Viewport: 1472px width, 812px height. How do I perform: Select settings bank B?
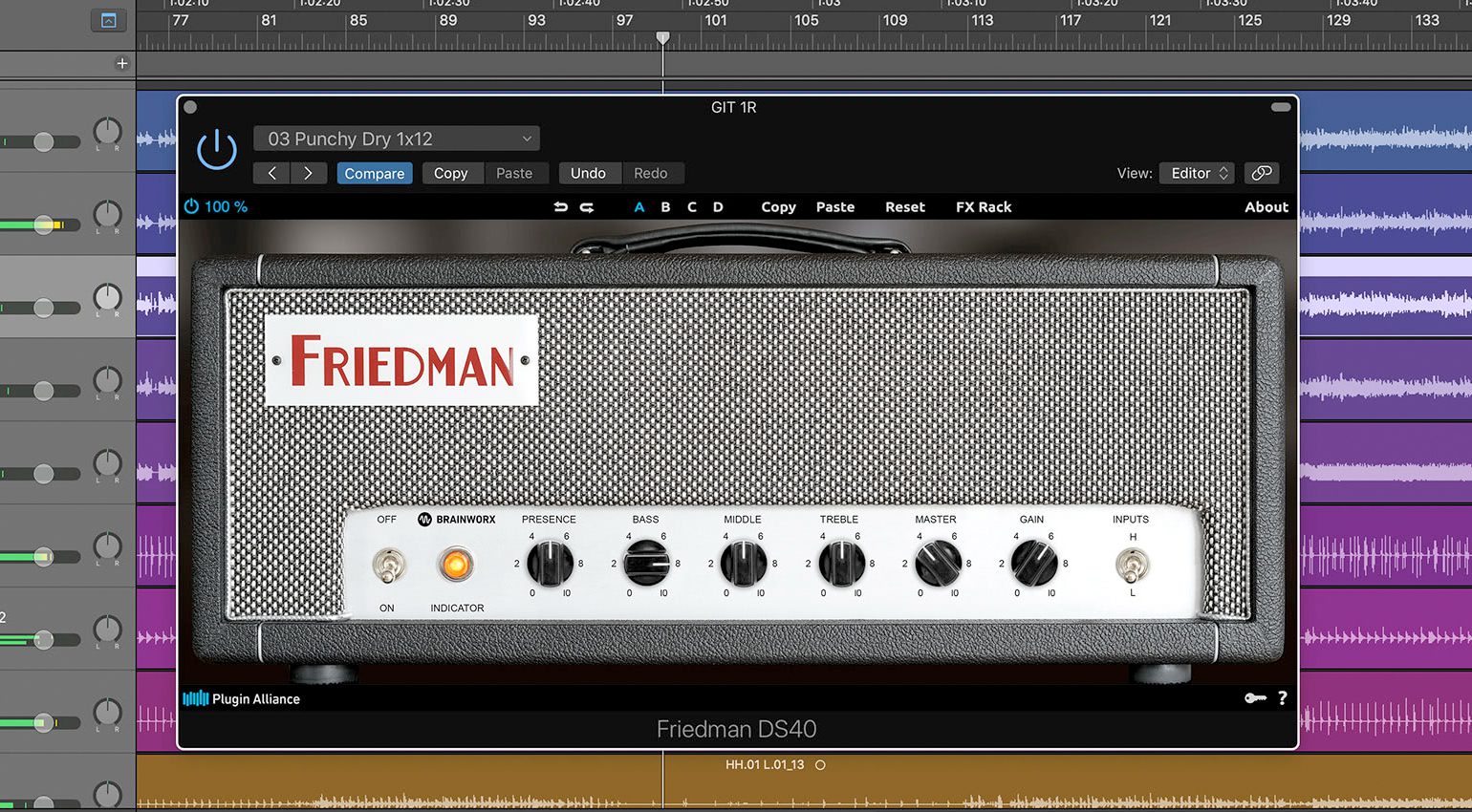665,206
